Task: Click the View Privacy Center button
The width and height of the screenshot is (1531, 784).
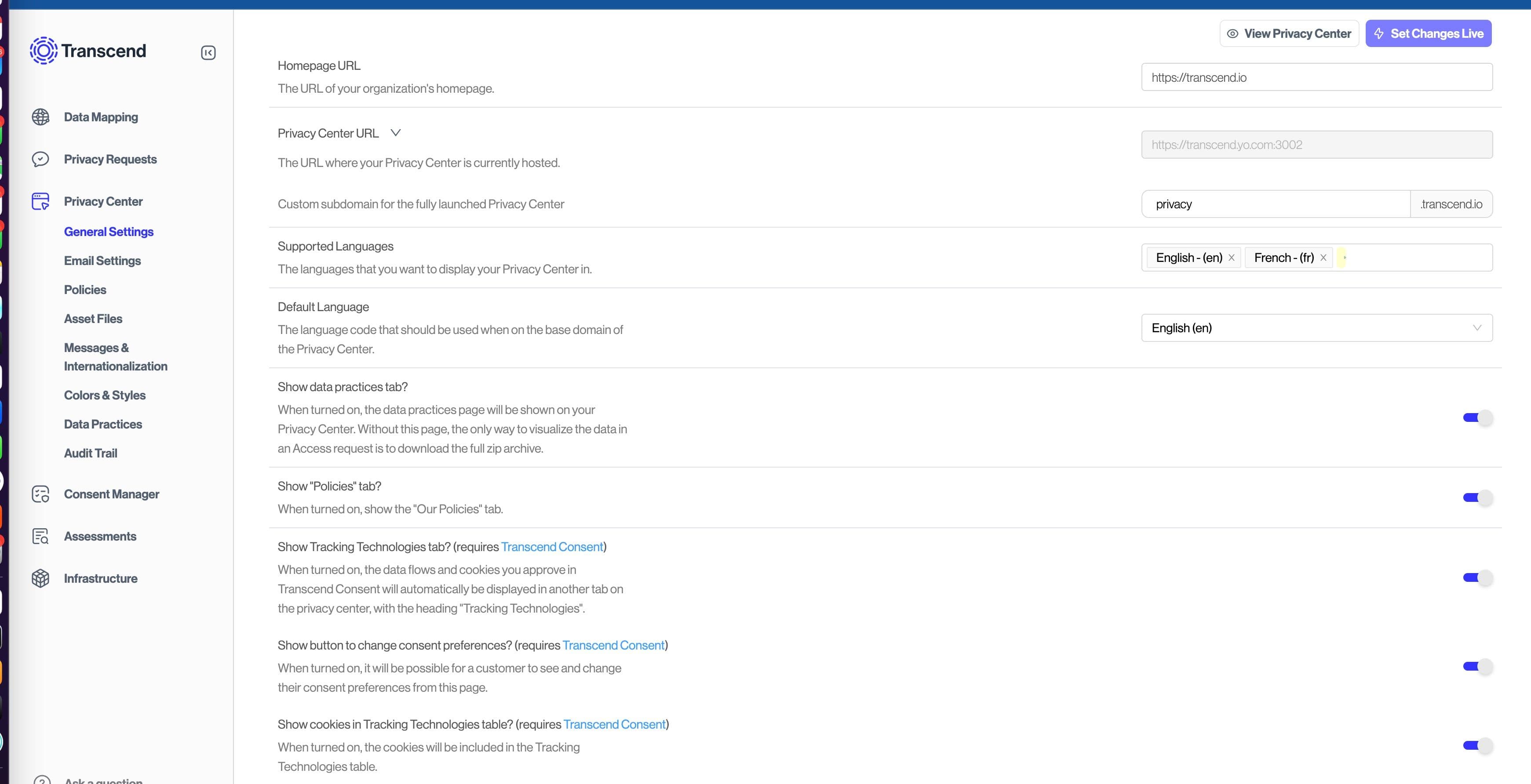Action: click(x=1289, y=34)
